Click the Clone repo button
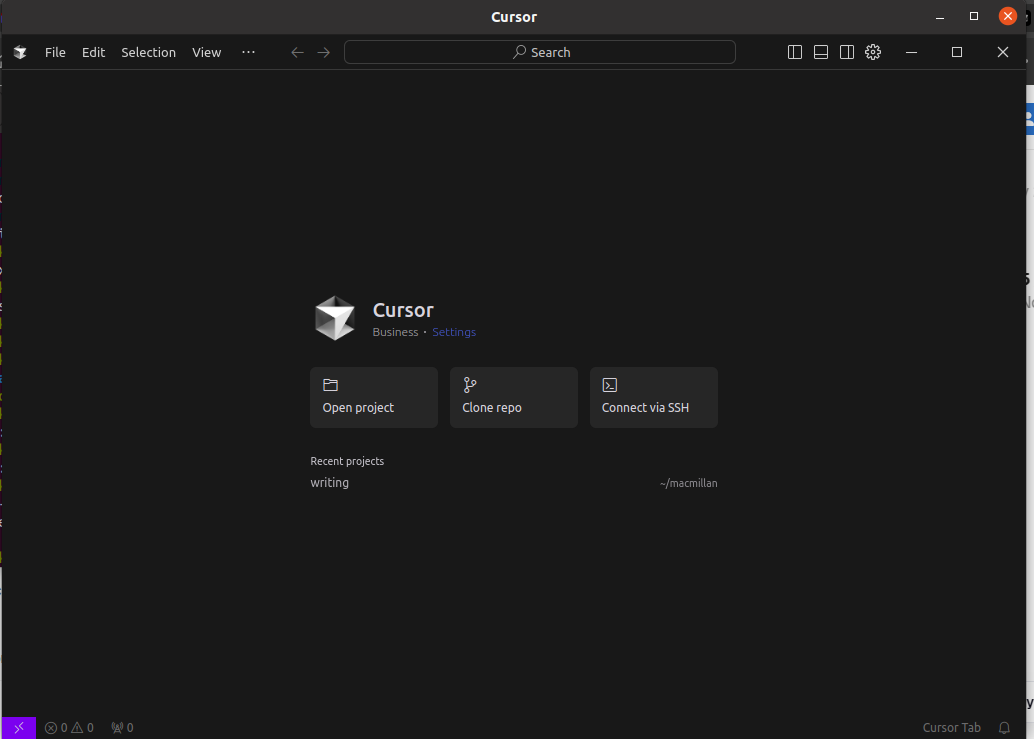 point(514,398)
